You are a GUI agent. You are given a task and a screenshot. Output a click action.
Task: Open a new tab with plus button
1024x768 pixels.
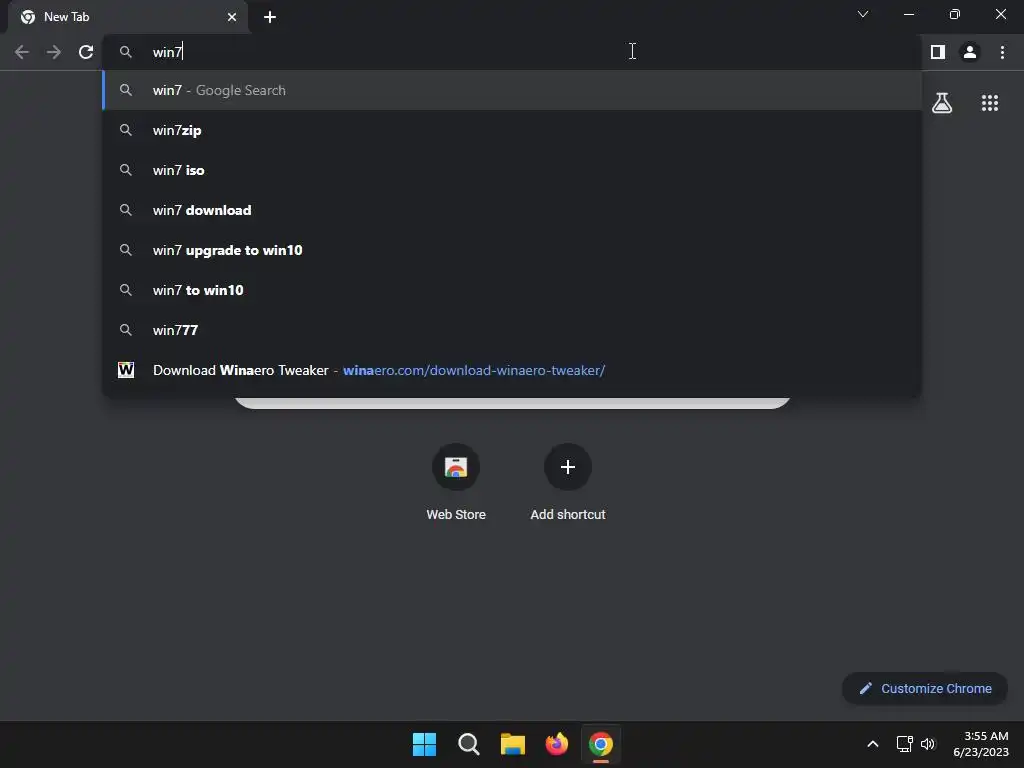(x=270, y=17)
